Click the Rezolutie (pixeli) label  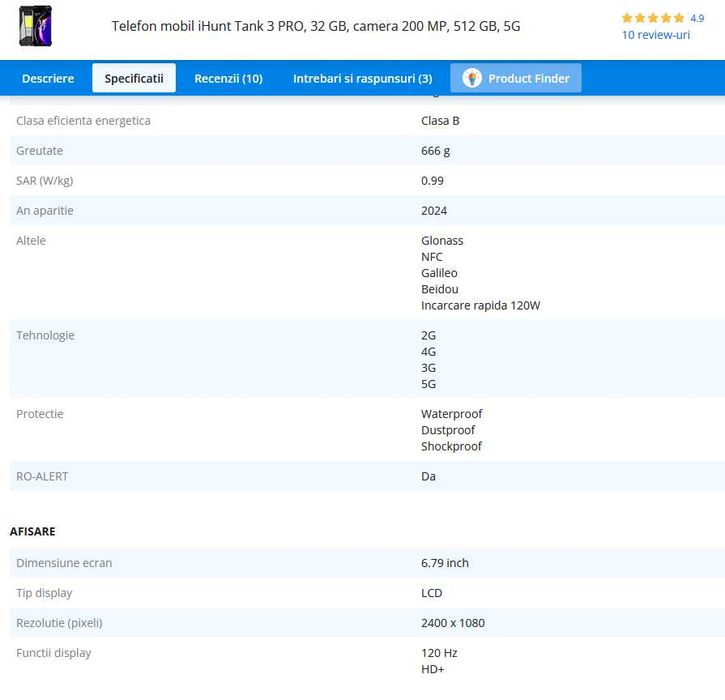pyautogui.click(x=59, y=623)
